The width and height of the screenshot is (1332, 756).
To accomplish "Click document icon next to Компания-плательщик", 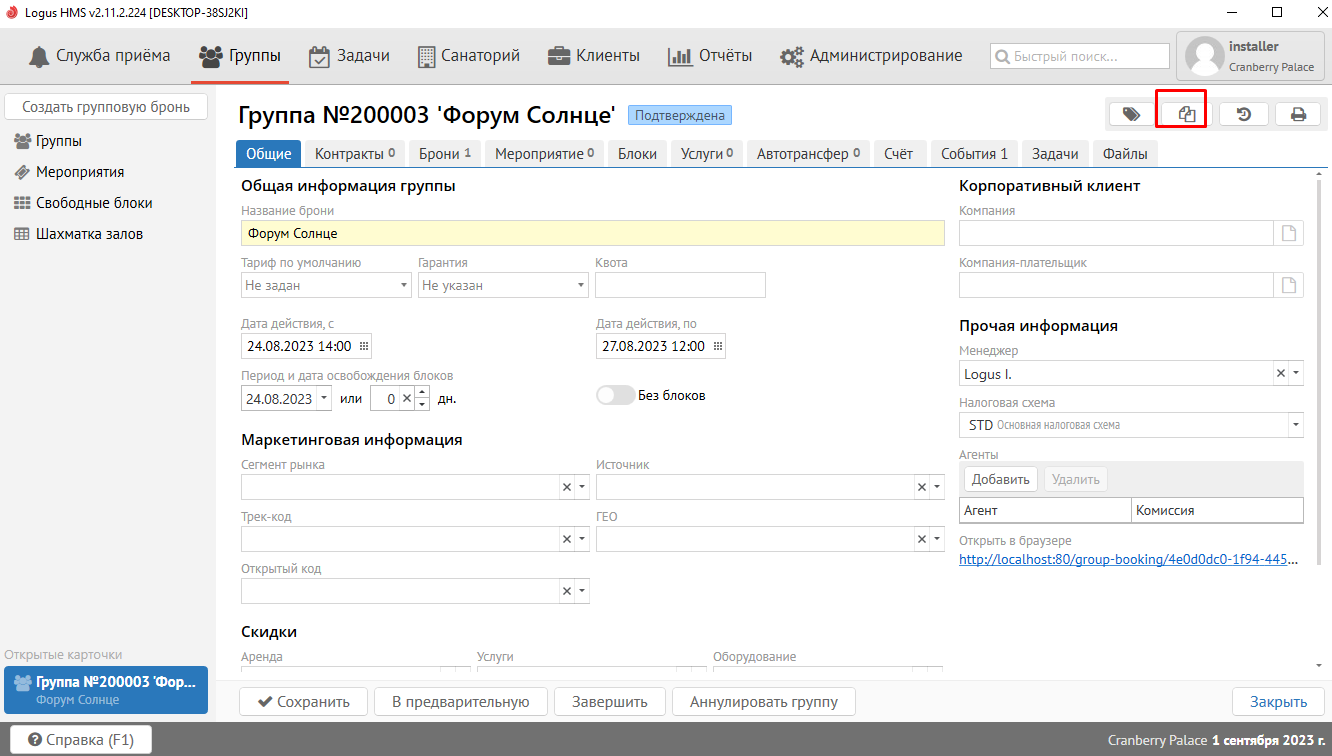I will (x=1290, y=285).
